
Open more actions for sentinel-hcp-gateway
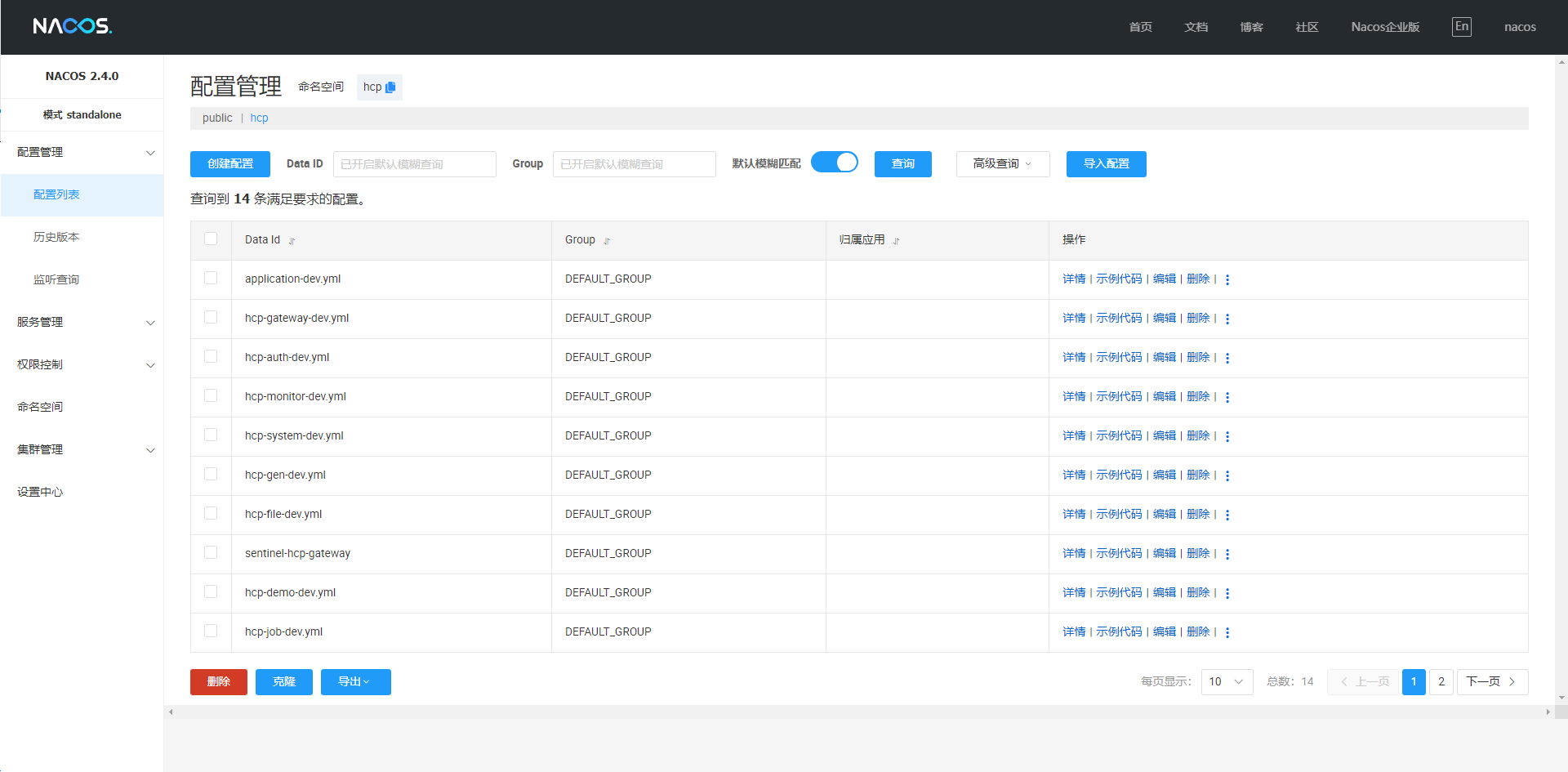(x=1227, y=554)
